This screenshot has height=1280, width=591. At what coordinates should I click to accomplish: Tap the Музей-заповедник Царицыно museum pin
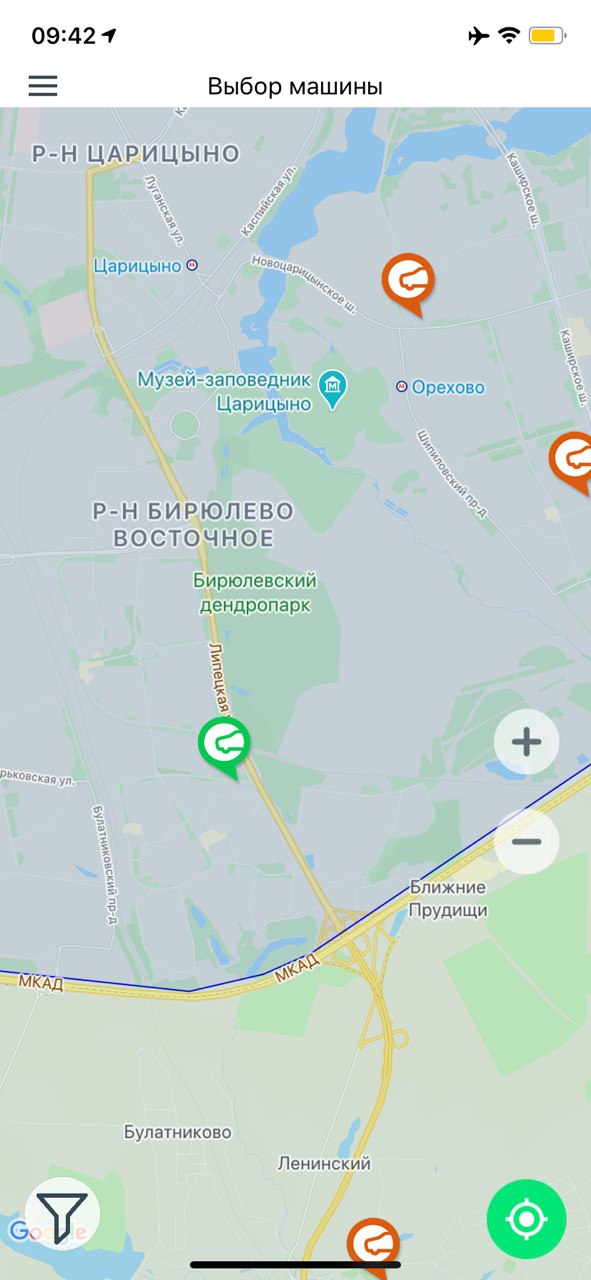(x=332, y=384)
